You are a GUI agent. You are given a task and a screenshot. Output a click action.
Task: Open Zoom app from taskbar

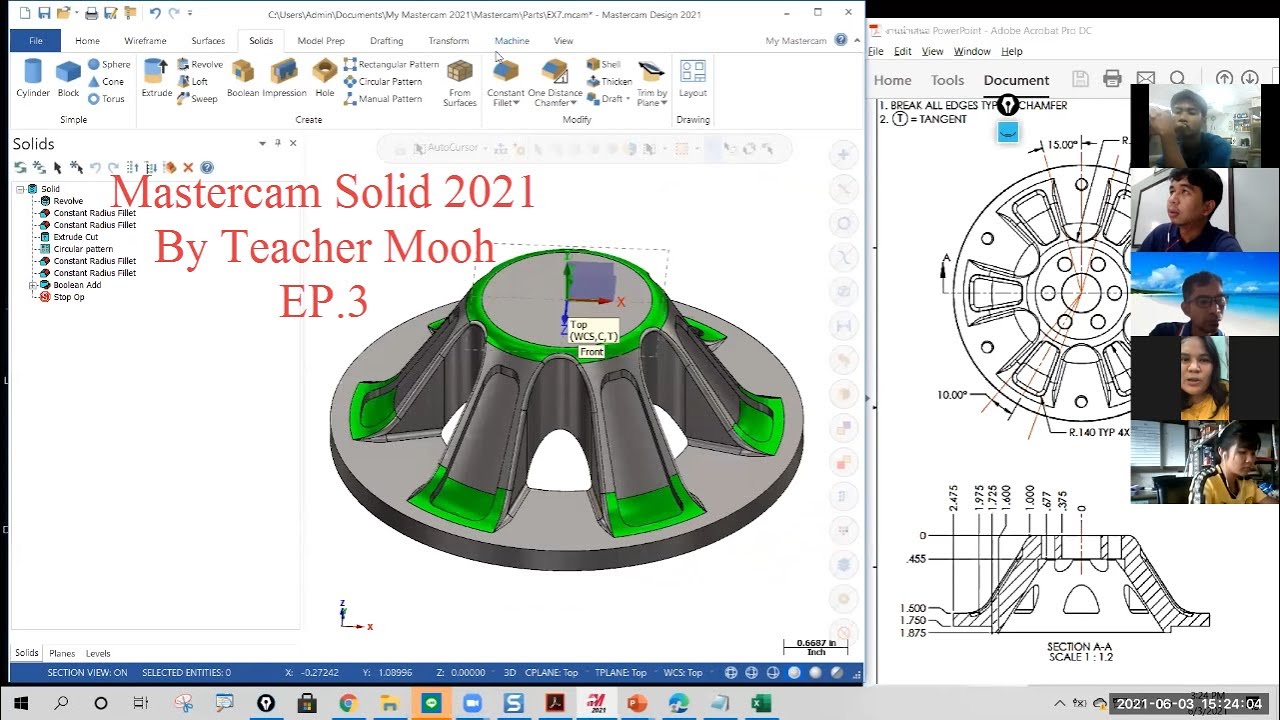point(471,703)
